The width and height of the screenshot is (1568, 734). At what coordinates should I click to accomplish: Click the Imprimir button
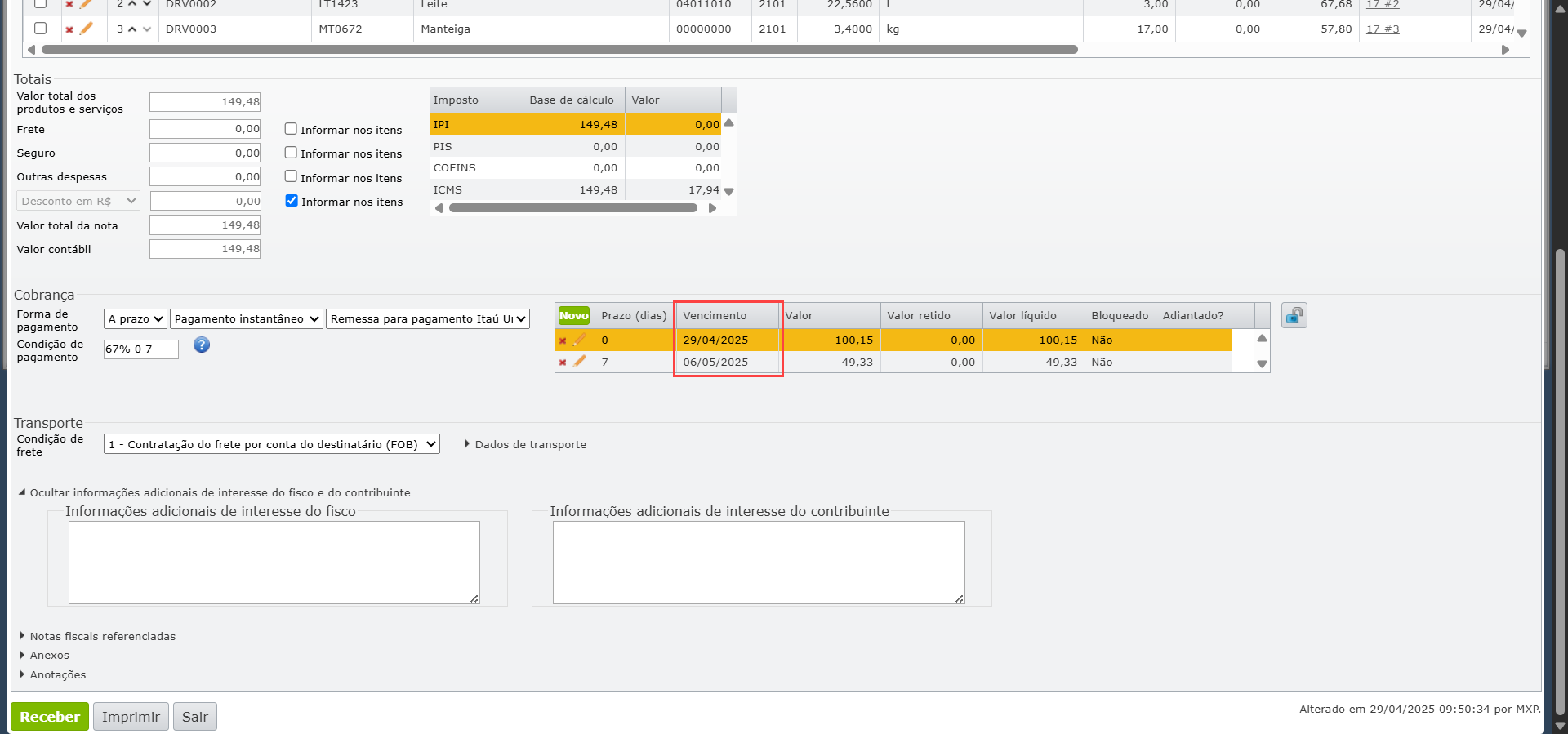[131, 717]
